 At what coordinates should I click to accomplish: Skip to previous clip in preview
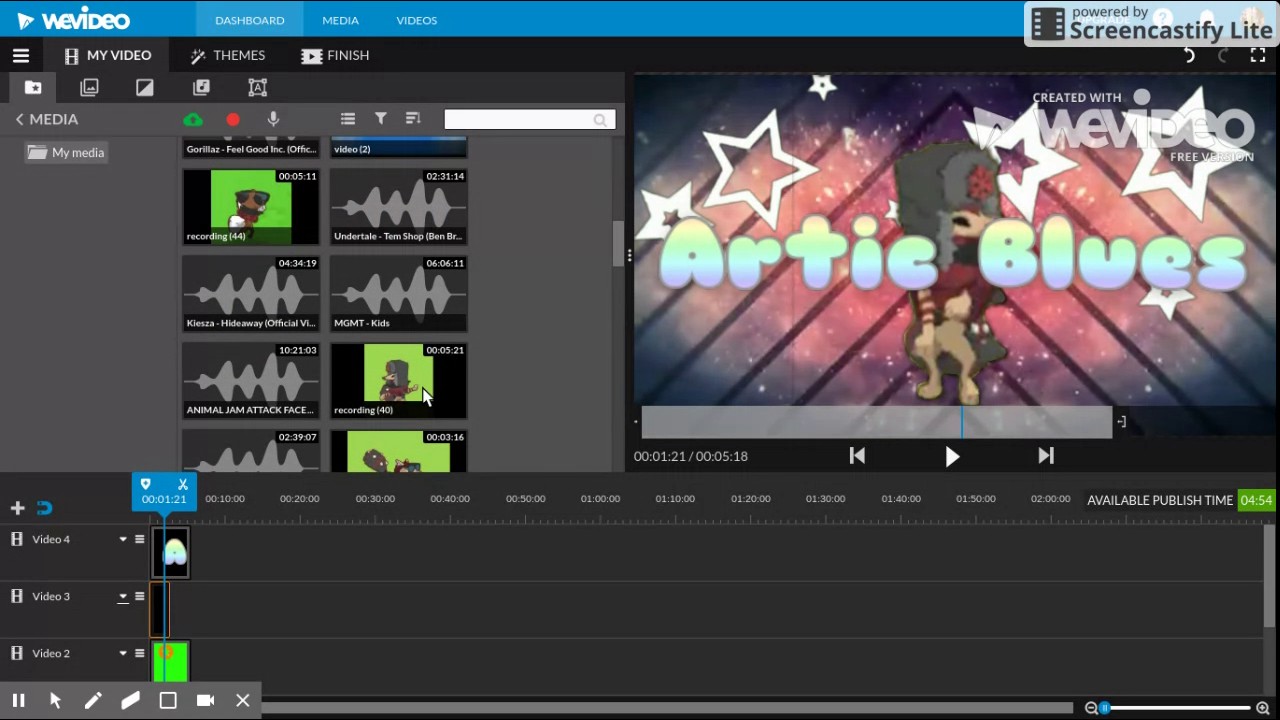857,456
